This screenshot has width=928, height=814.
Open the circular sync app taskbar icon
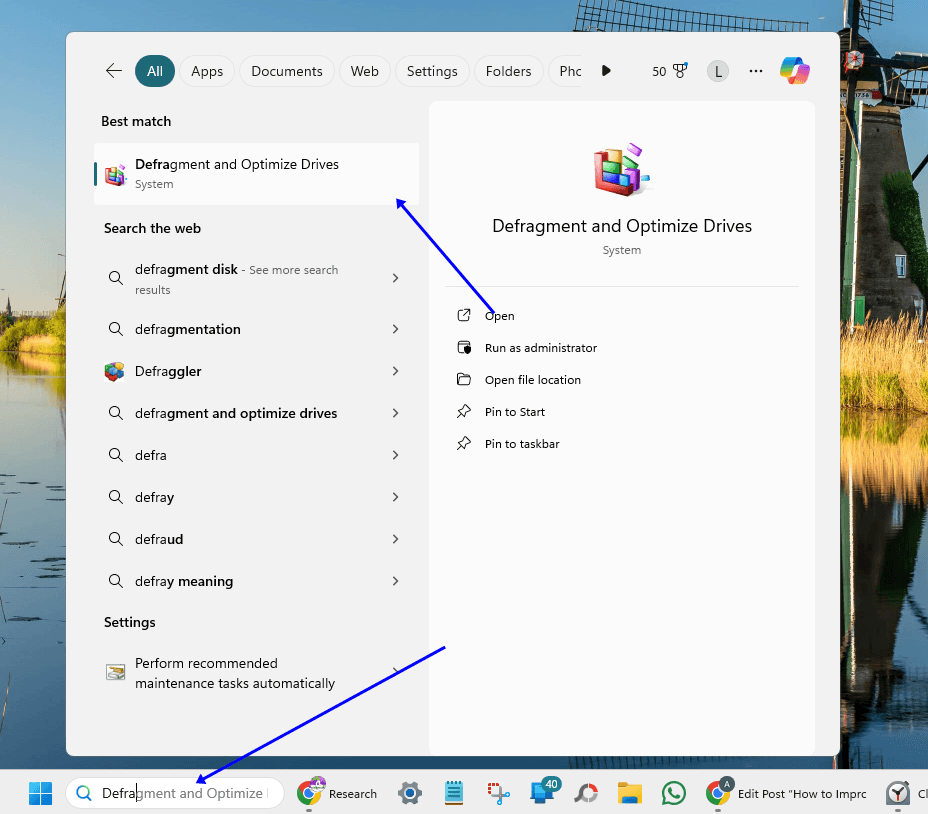click(586, 793)
